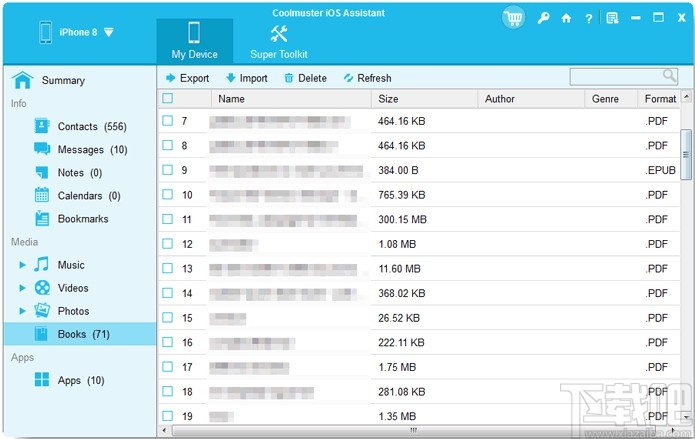Sort by the Author column header
Viewport: 695px width, 439px height.
click(531, 99)
